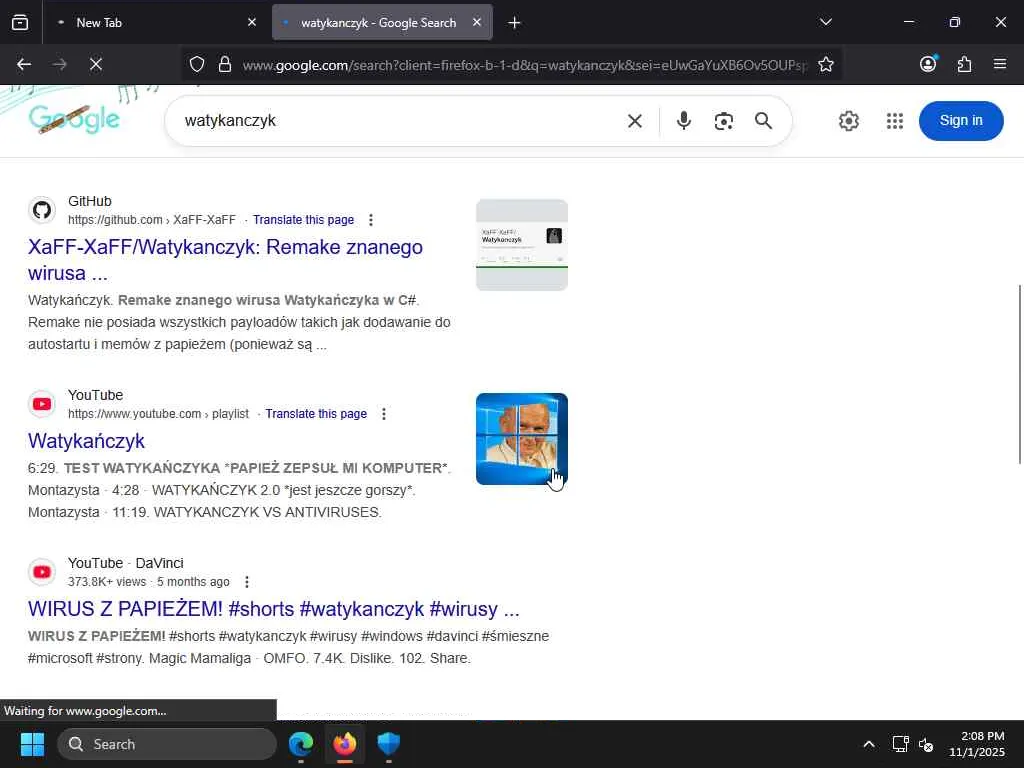Screen dimensions: 1024x768
Task: Open the Watykańczyk YouTube playlist link
Action: pyautogui.click(x=86, y=441)
